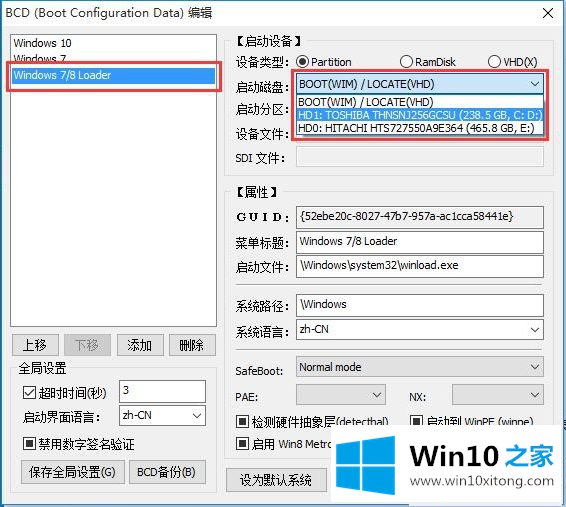Click the GUID field

pos(420,217)
